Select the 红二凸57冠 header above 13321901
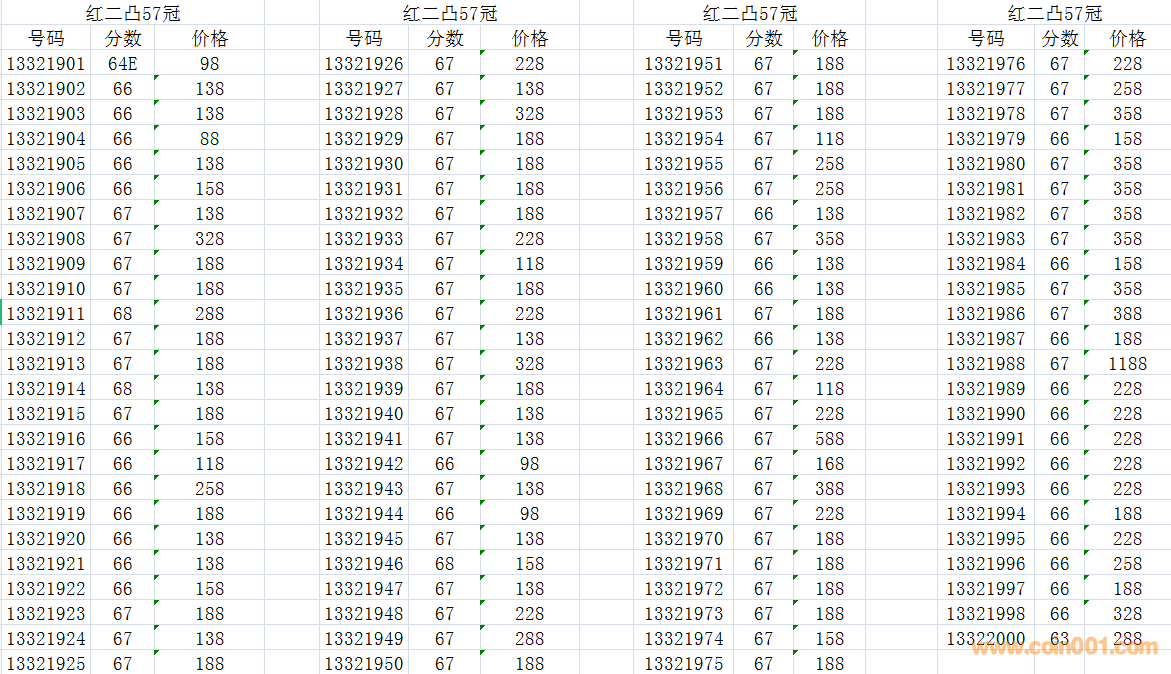 (132, 13)
